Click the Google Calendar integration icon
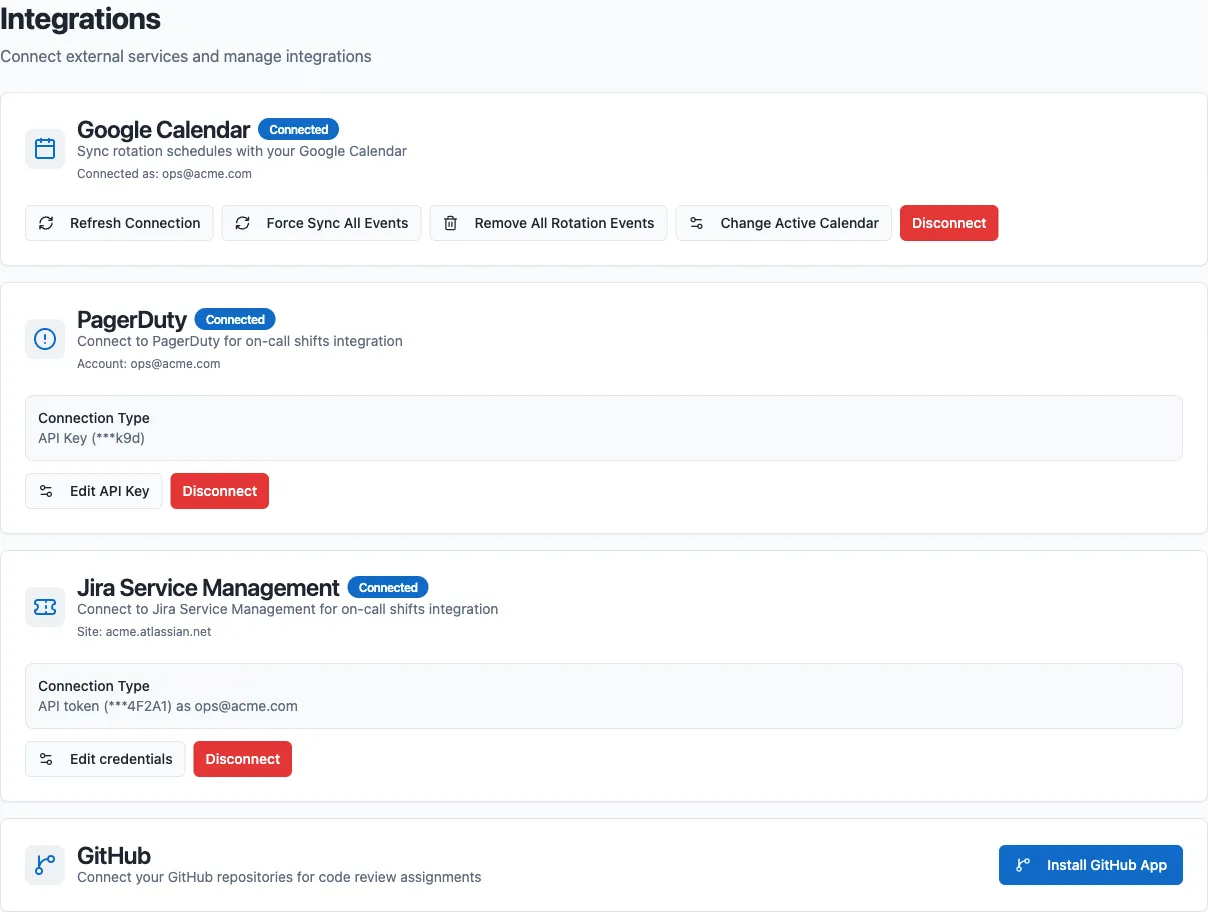The image size is (1208, 912). pyautogui.click(x=45, y=149)
